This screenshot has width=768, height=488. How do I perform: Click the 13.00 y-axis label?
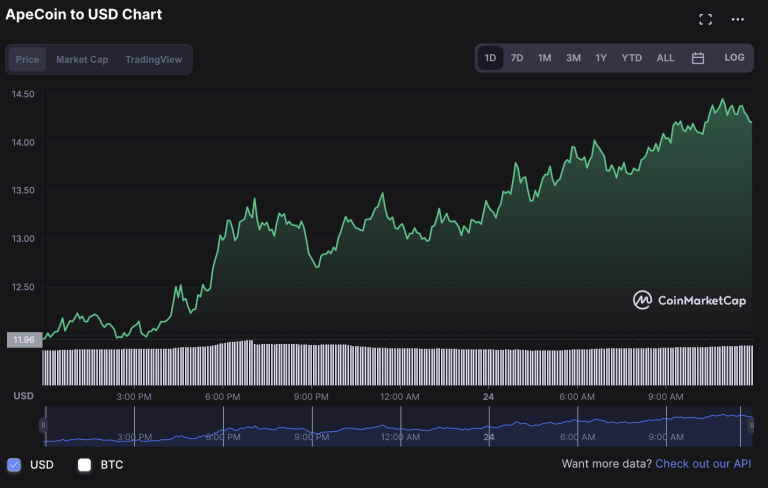coord(23,239)
